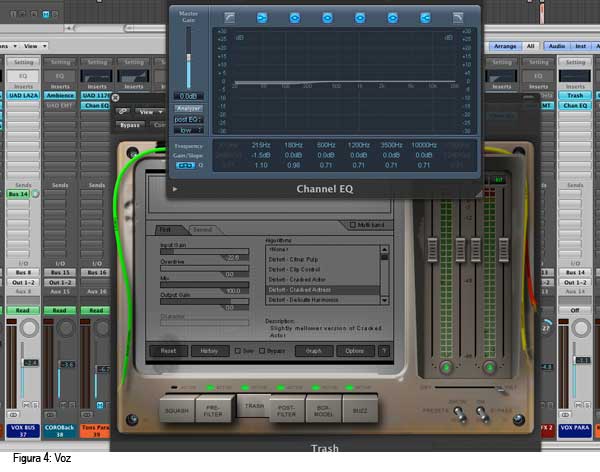600x472 pixels.
Task: Toggle Read automation on COROBack channel
Action: tap(59, 310)
